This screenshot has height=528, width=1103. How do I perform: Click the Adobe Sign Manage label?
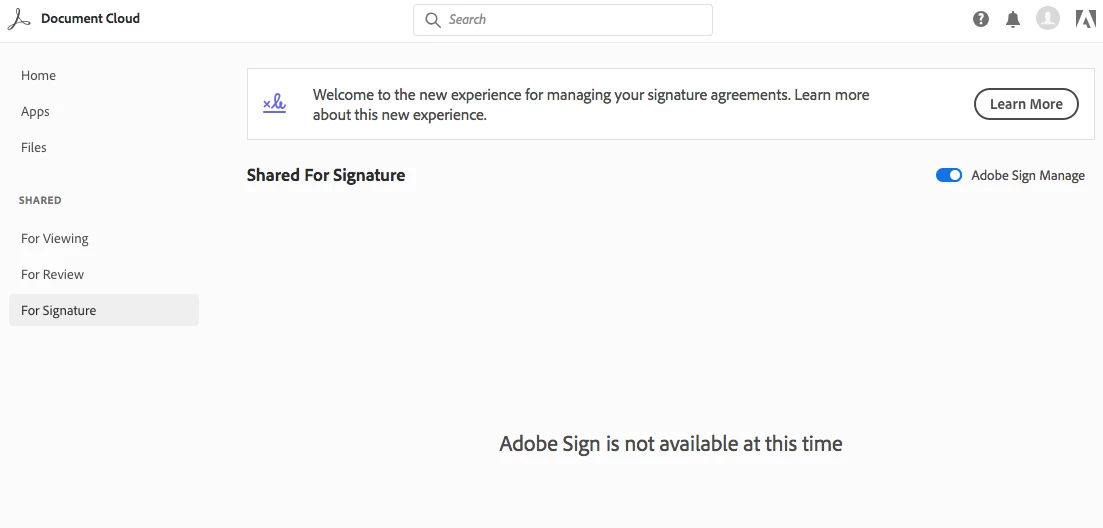point(1028,175)
